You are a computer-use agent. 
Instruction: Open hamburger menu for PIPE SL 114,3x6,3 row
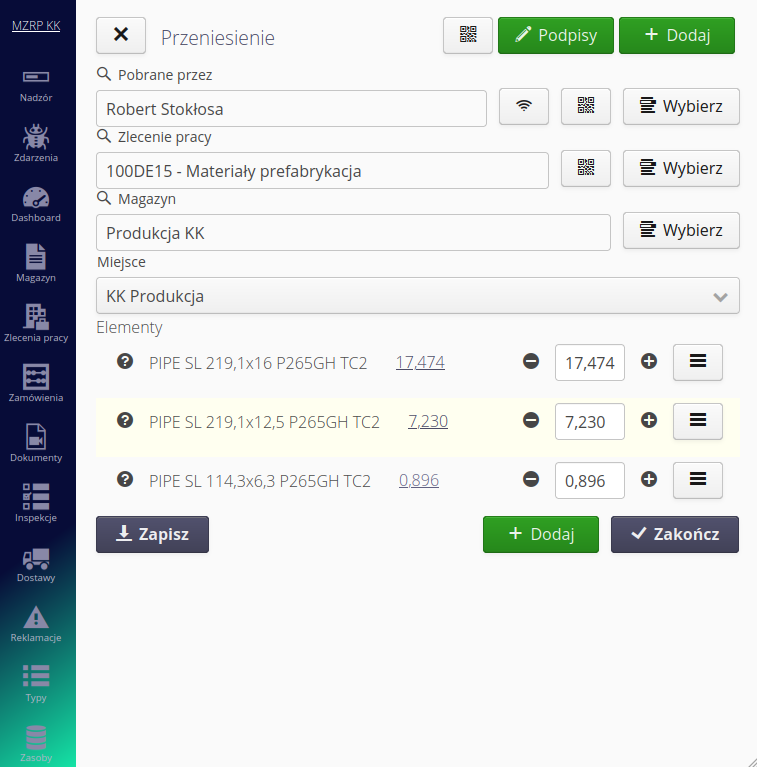point(698,481)
